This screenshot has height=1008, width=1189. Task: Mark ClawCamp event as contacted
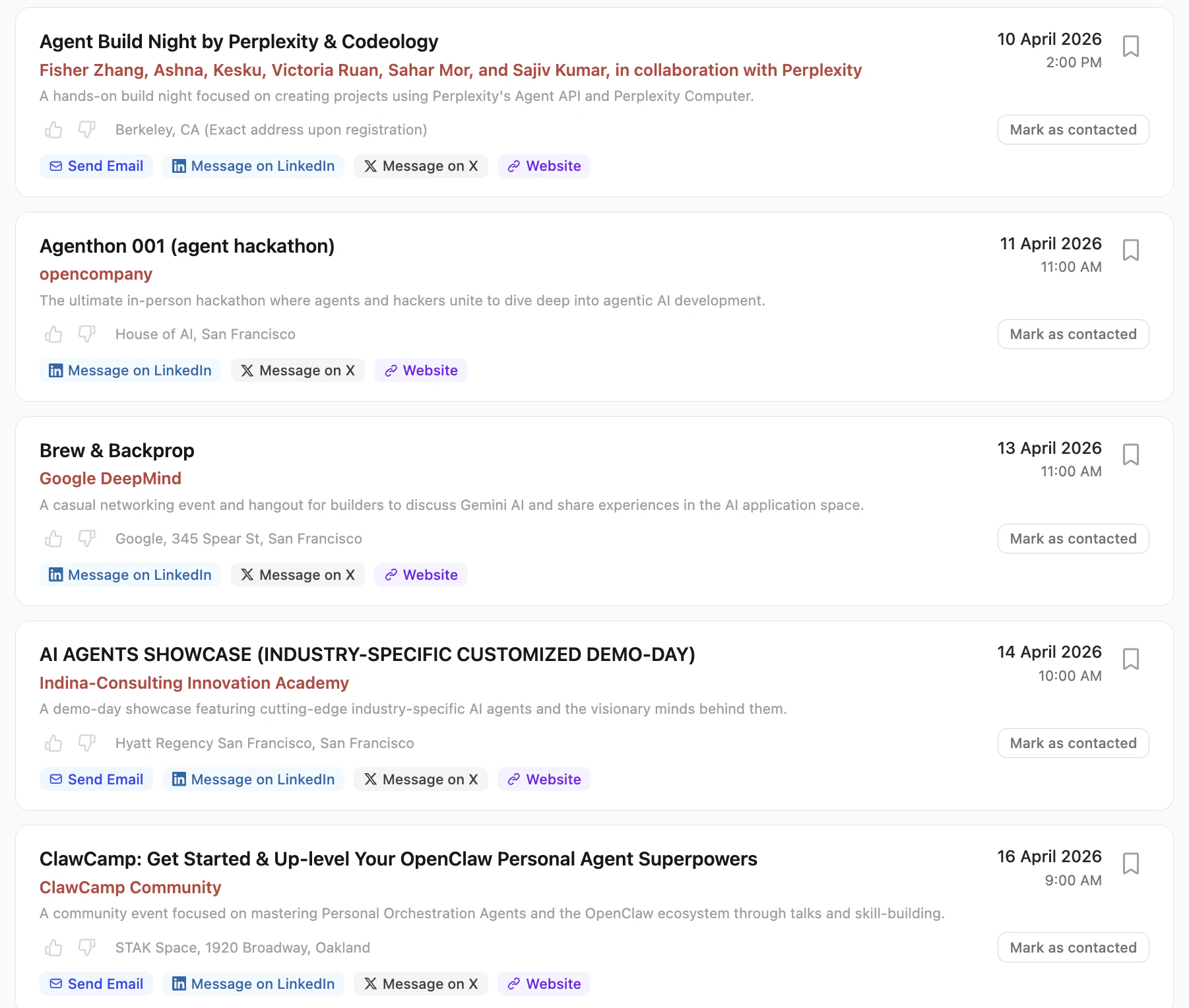(1073, 947)
